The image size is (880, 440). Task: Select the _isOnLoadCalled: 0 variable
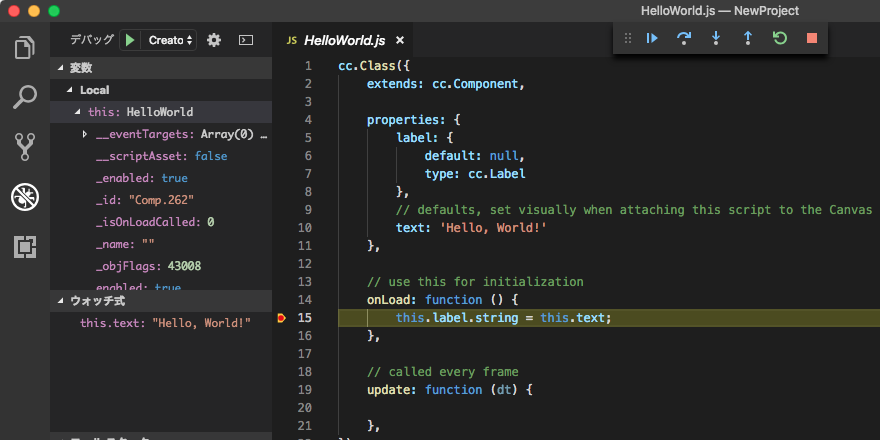[161, 222]
